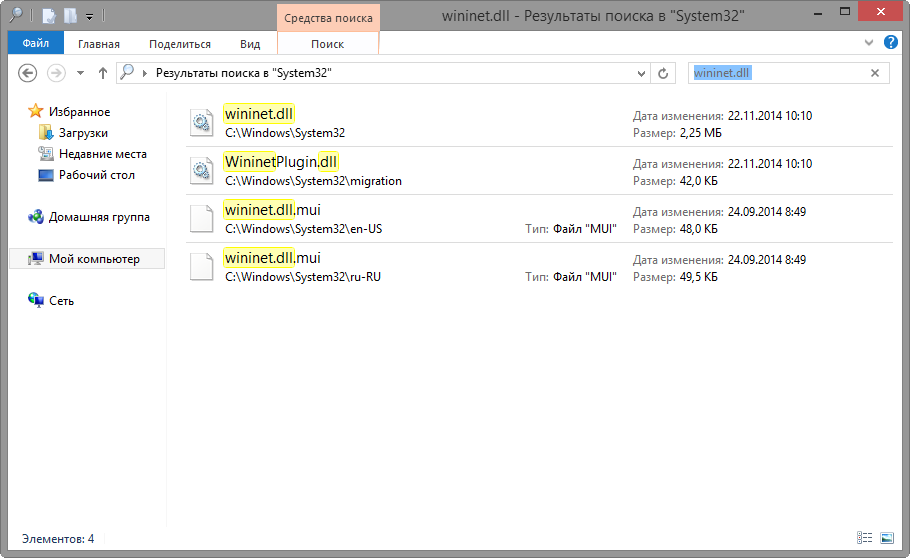Click the blank file icon for ru-RU mui

pyautogui.click(x=202, y=267)
